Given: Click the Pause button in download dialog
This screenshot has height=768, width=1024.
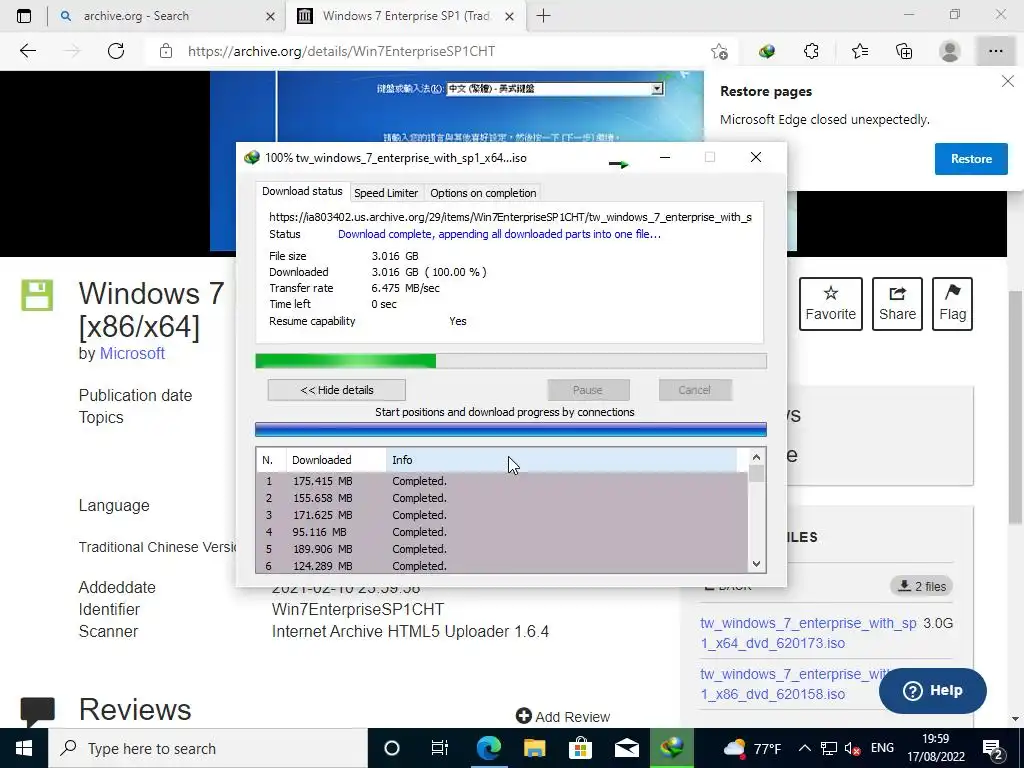Looking at the screenshot, I should pyautogui.click(x=588, y=390).
